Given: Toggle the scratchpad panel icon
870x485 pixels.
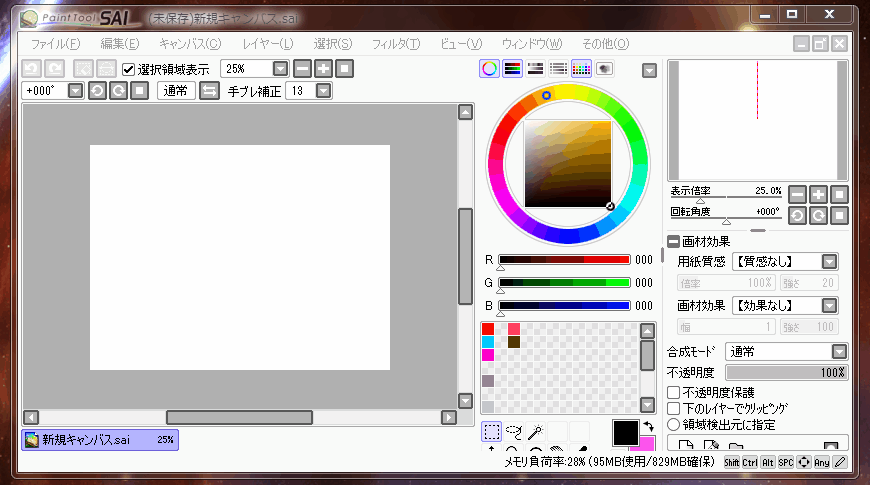Looking at the screenshot, I should pyautogui.click(x=604, y=68).
